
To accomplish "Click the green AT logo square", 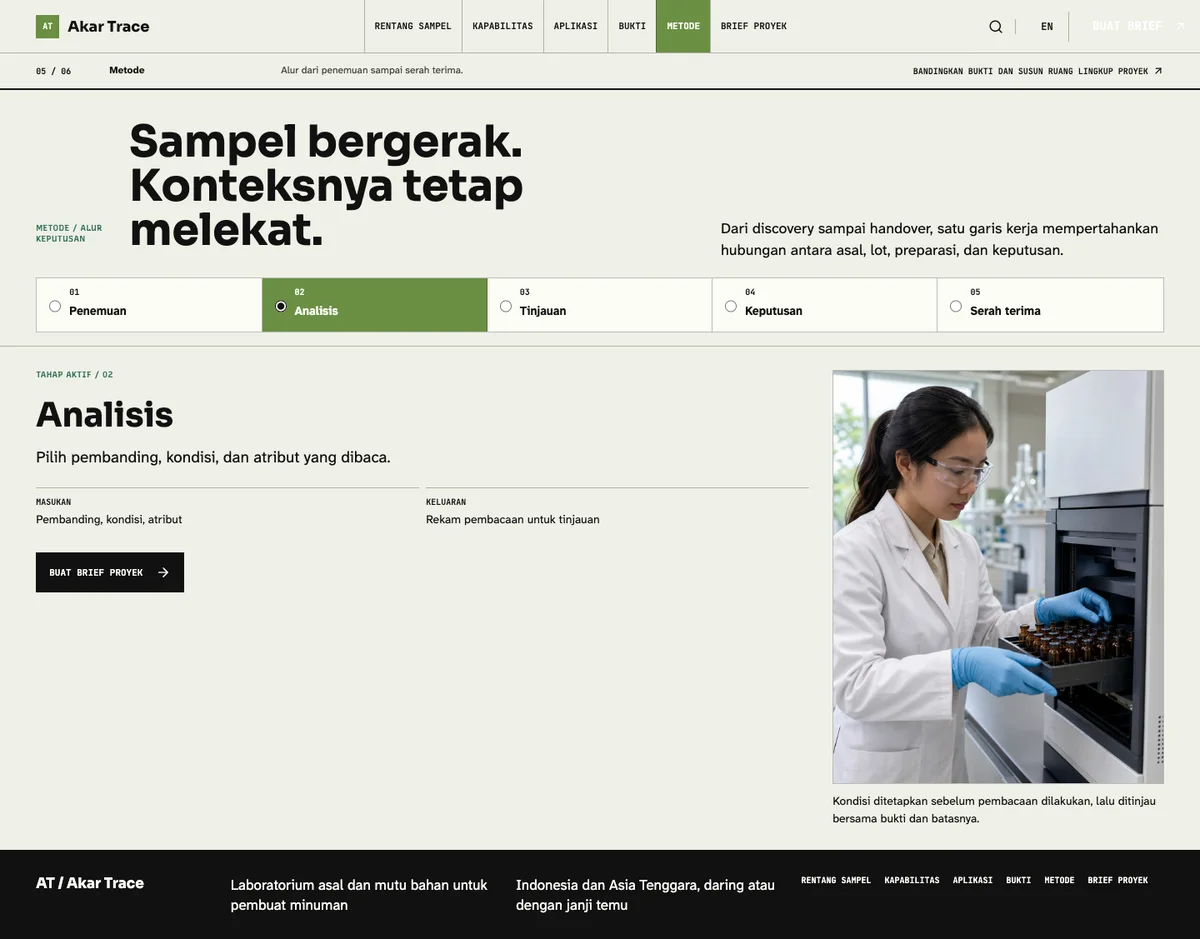I will pos(47,26).
